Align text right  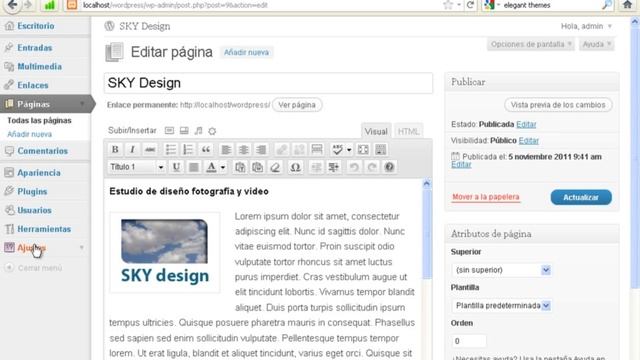(x=261, y=149)
